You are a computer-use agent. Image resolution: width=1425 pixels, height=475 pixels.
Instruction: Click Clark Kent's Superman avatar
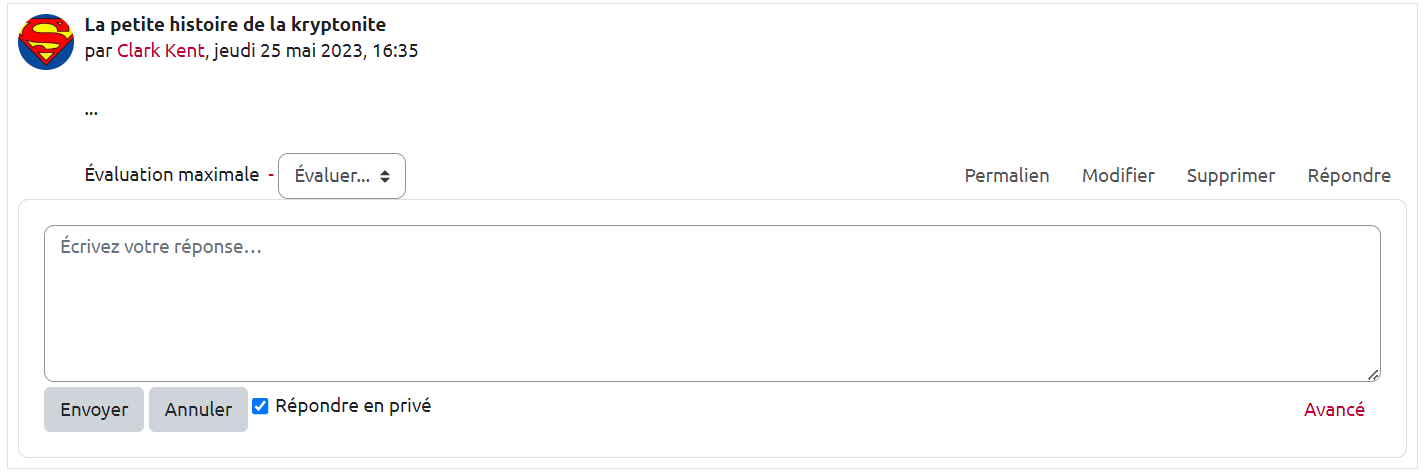tap(46, 42)
